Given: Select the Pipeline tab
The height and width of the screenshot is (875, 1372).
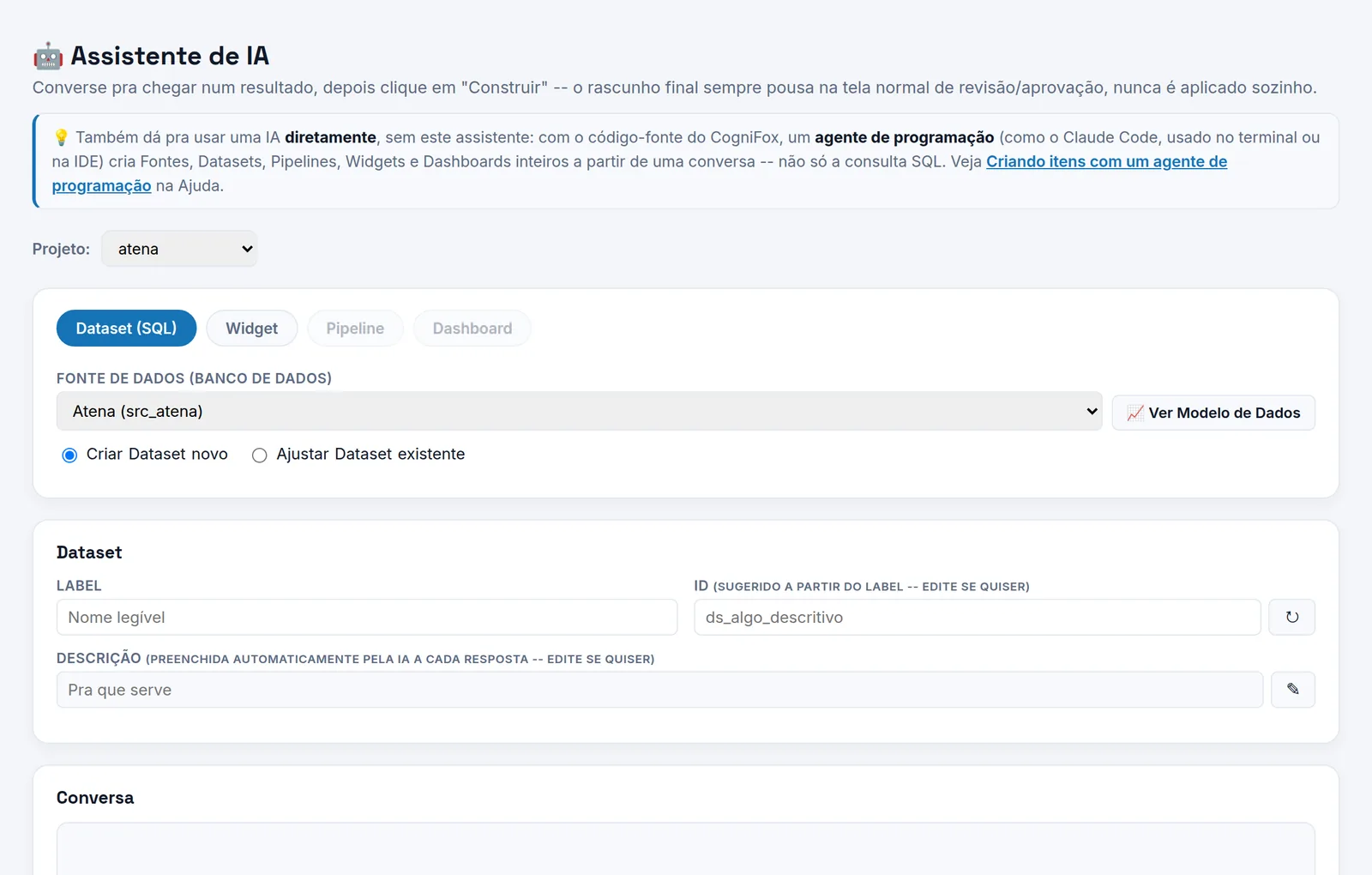Looking at the screenshot, I should pyautogui.click(x=355, y=328).
